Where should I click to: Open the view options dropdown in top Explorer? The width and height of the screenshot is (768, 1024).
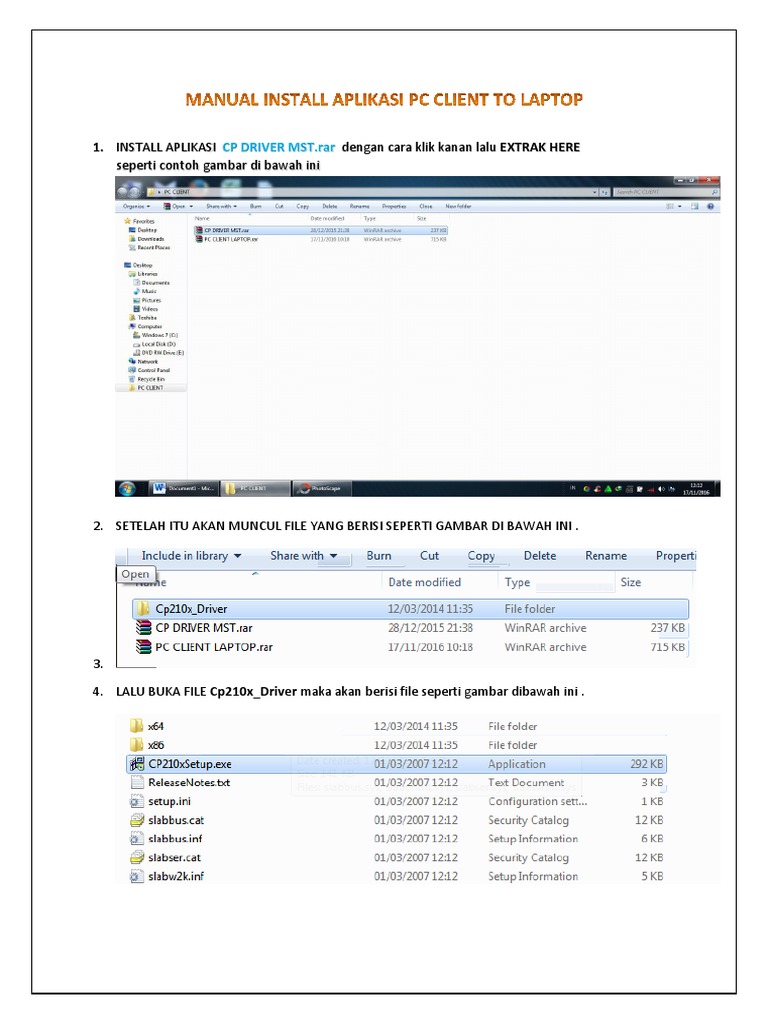coord(680,206)
